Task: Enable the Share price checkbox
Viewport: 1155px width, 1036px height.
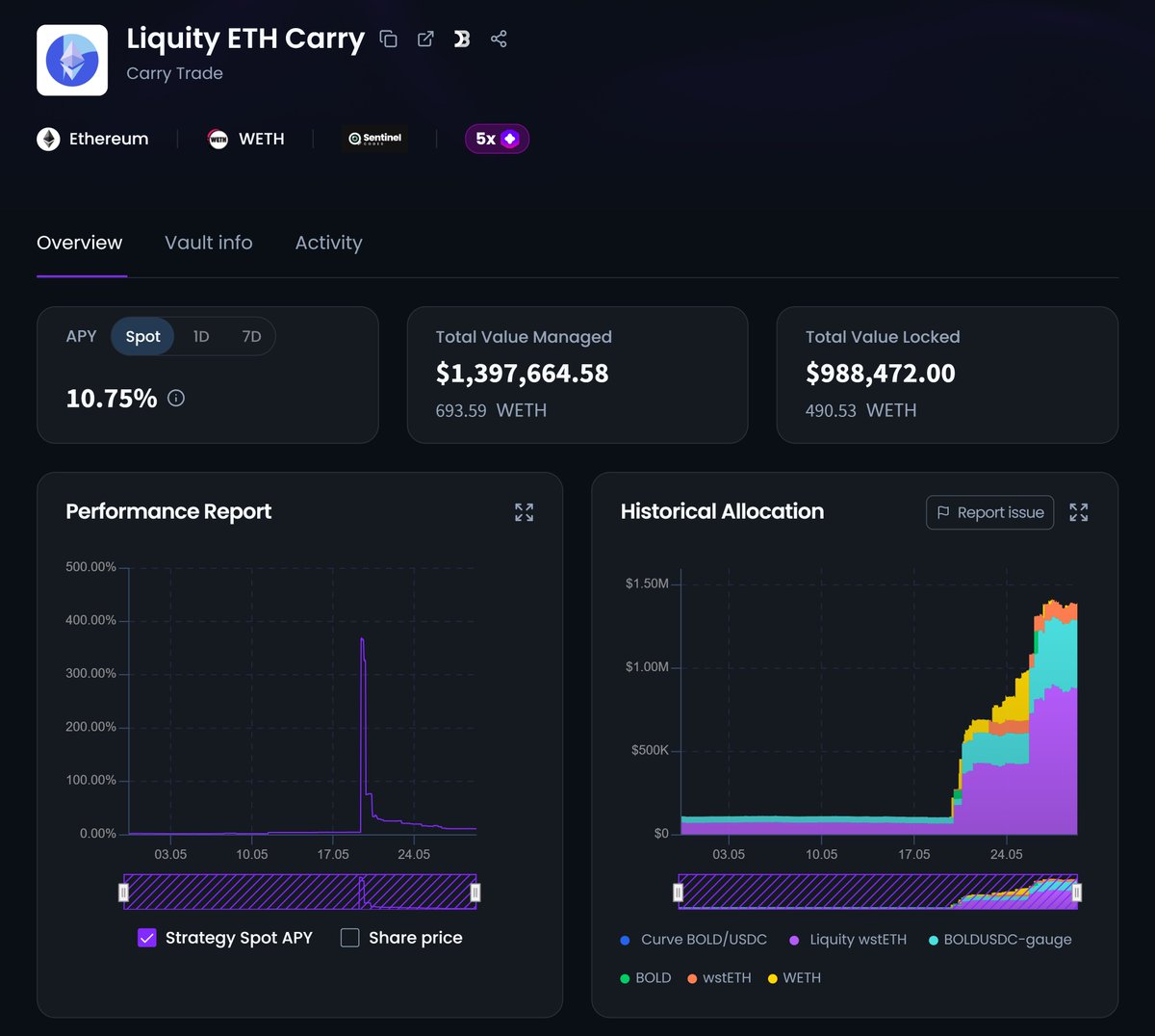Action: (x=350, y=938)
